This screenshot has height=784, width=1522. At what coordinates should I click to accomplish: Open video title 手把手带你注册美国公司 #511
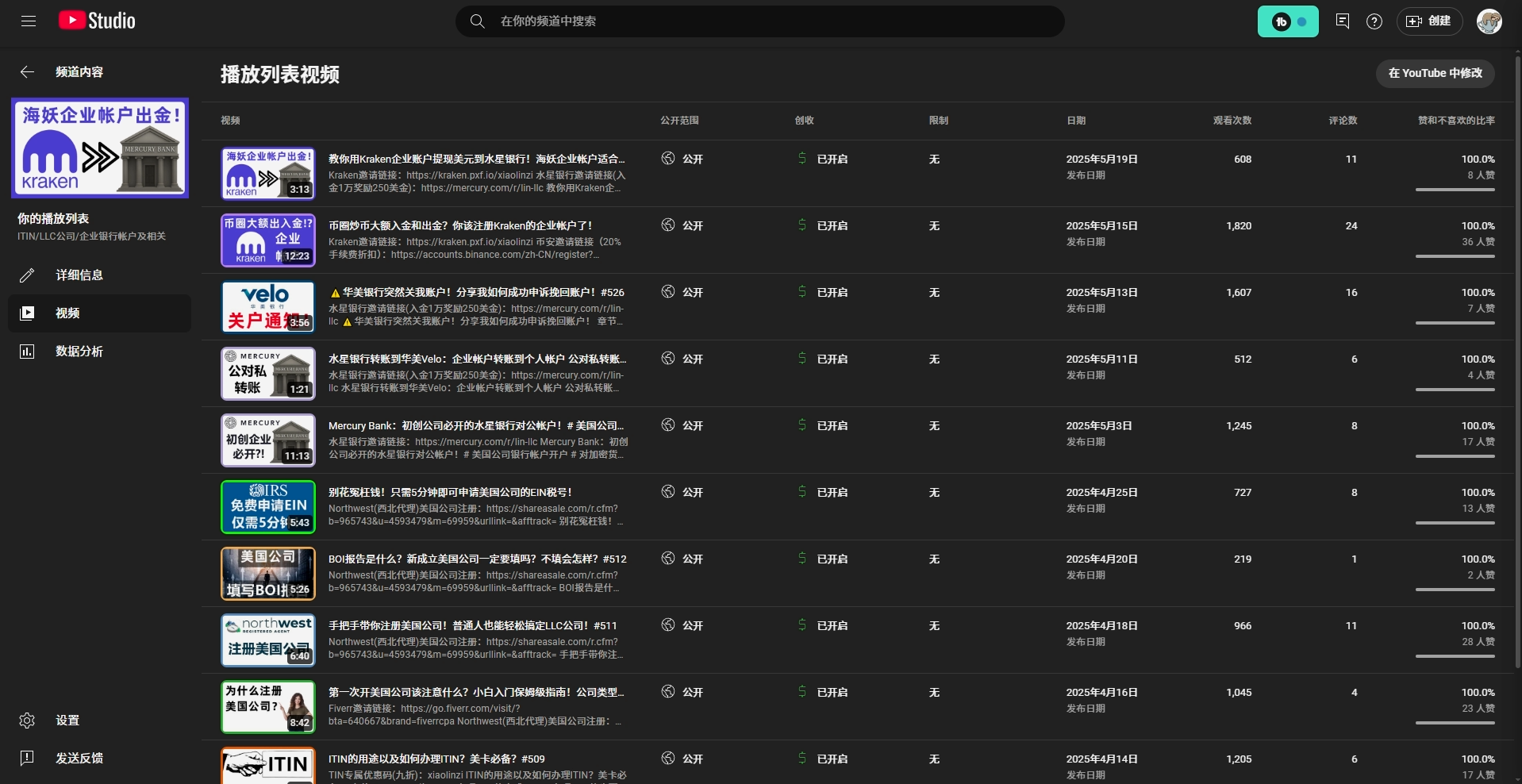472,626
